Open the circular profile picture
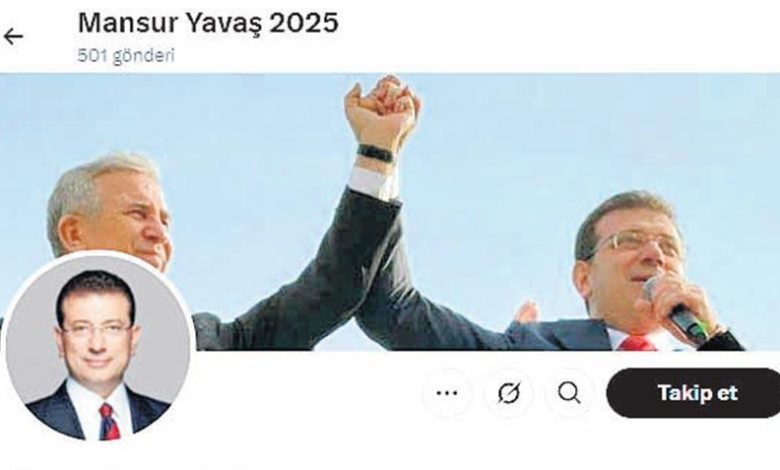 tap(98, 348)
